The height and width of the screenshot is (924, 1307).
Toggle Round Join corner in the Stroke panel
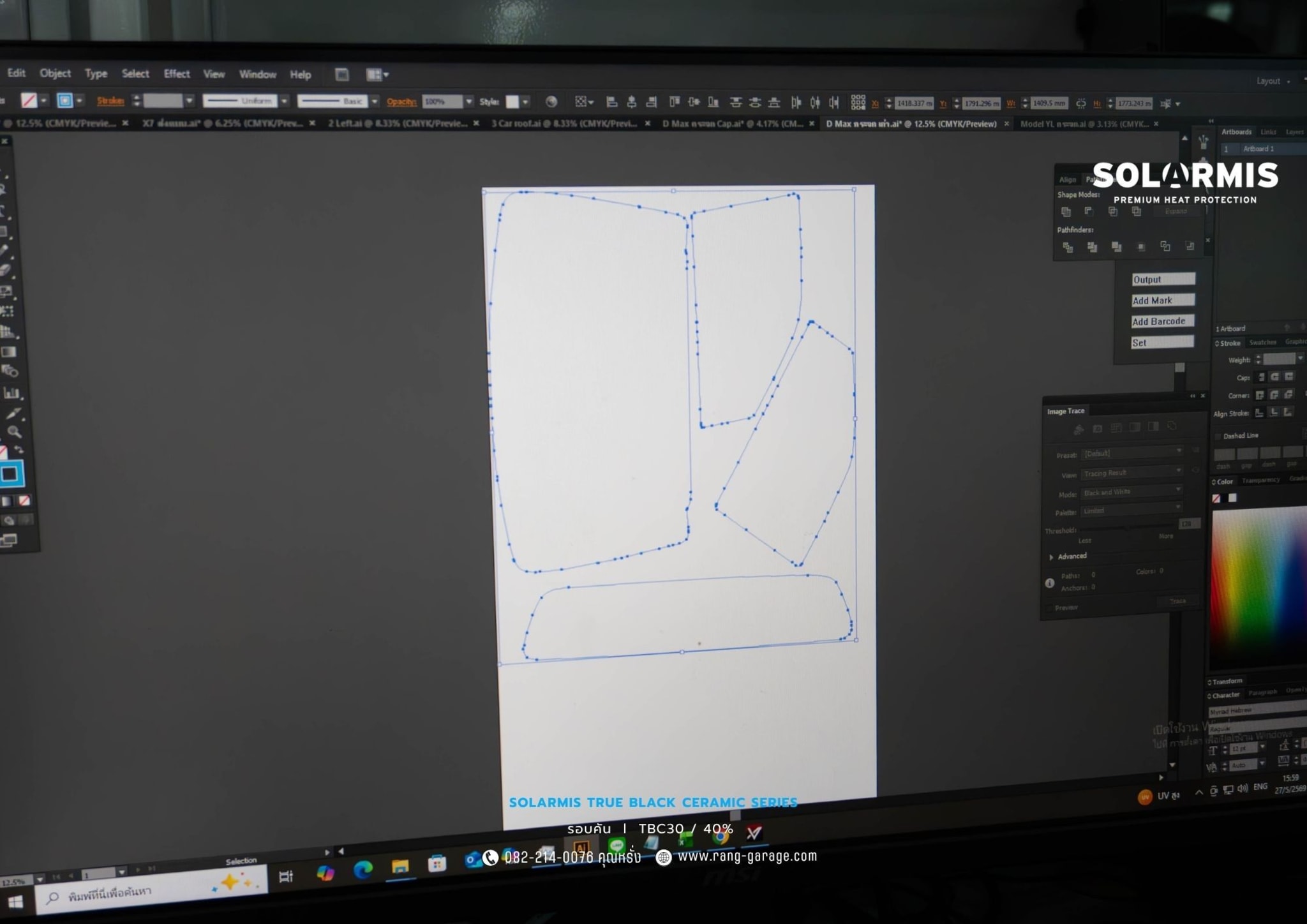point(1274,394)
